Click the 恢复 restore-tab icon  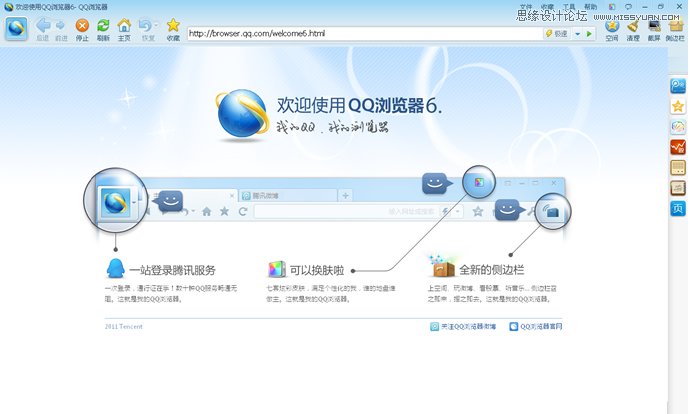(144, 26)
